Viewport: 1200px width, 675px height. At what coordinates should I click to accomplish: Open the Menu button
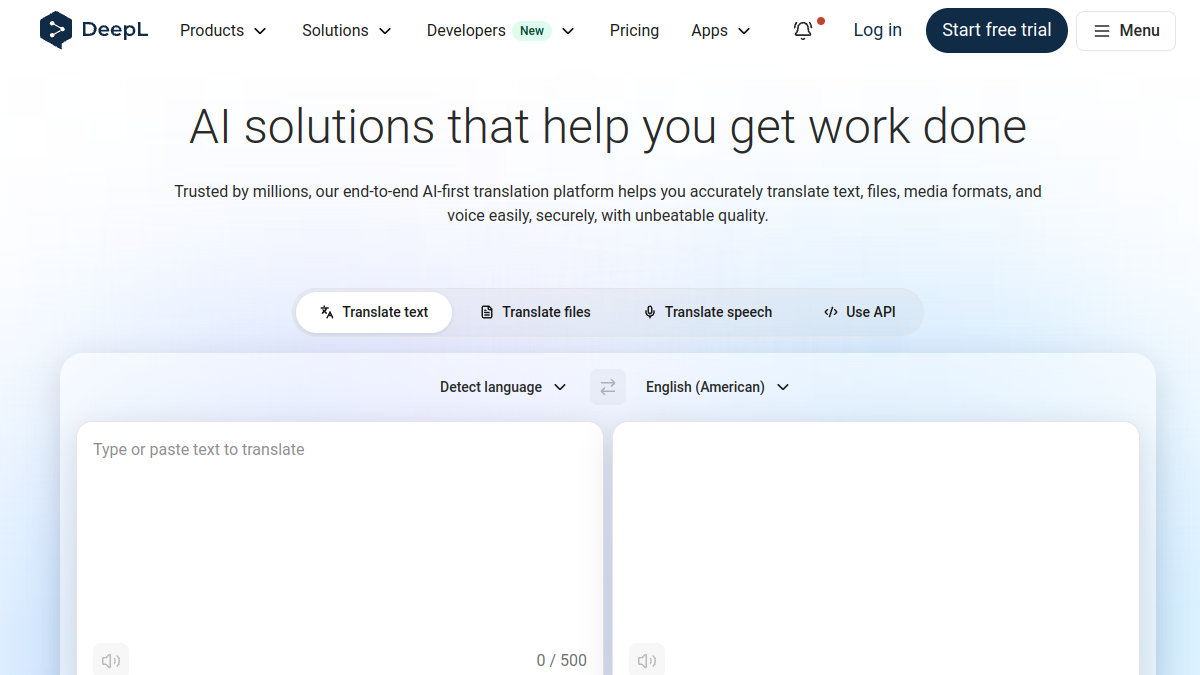click(1126, 31)
